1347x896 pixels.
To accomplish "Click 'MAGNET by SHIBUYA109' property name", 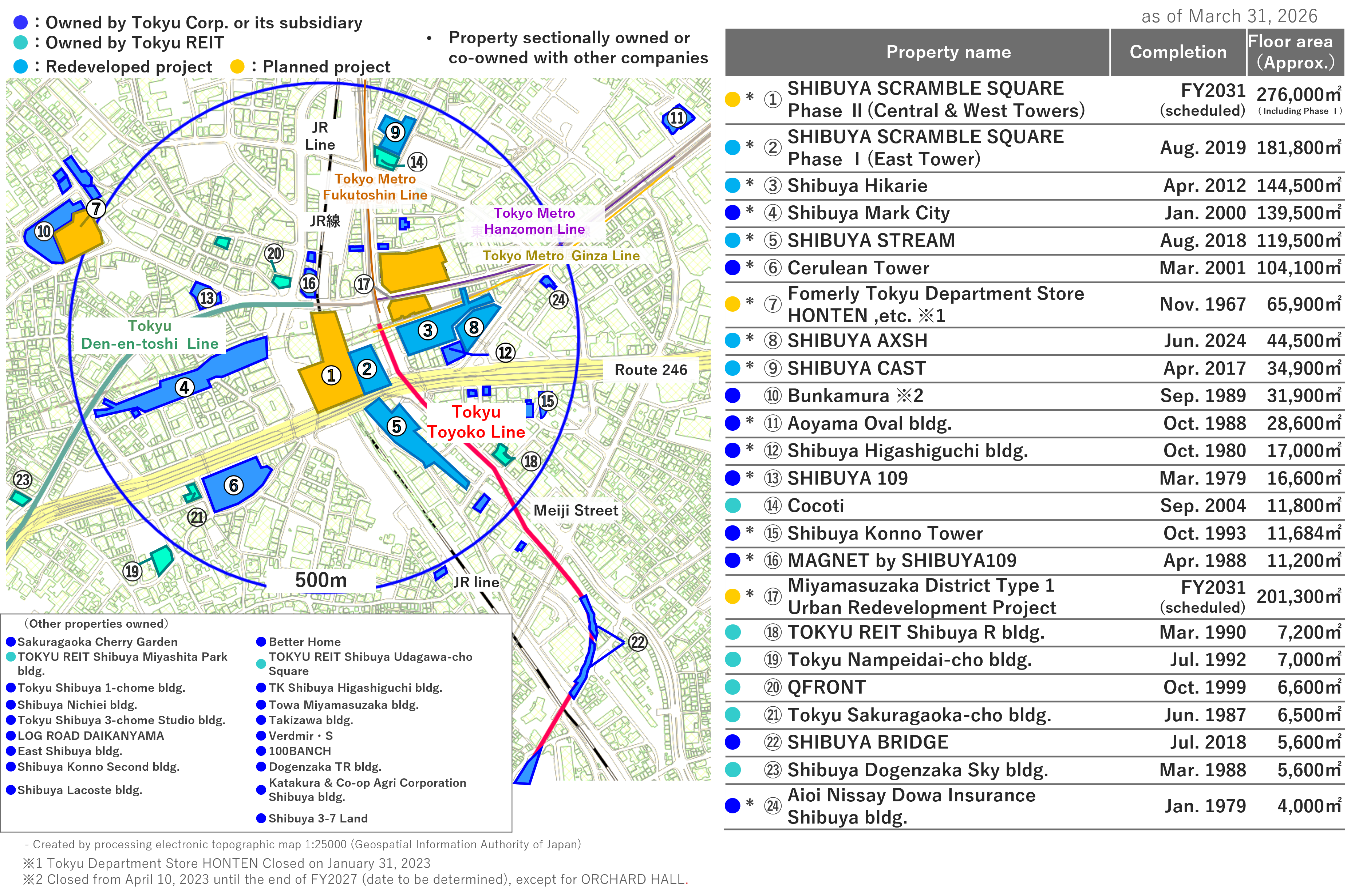I will coord(902,561).
